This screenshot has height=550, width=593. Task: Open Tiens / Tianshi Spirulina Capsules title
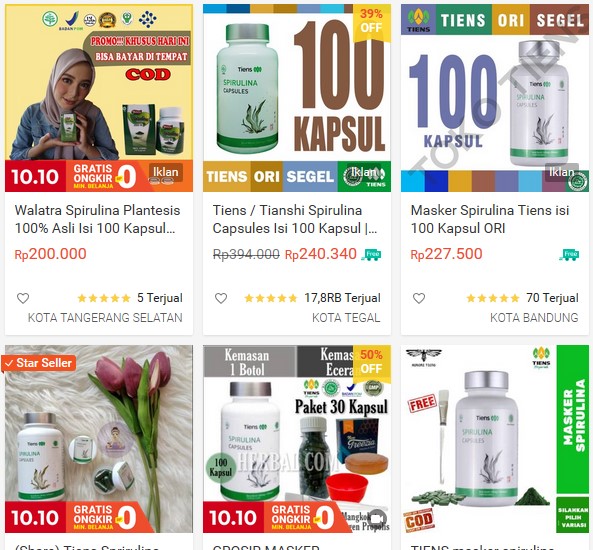coord(295,219)
